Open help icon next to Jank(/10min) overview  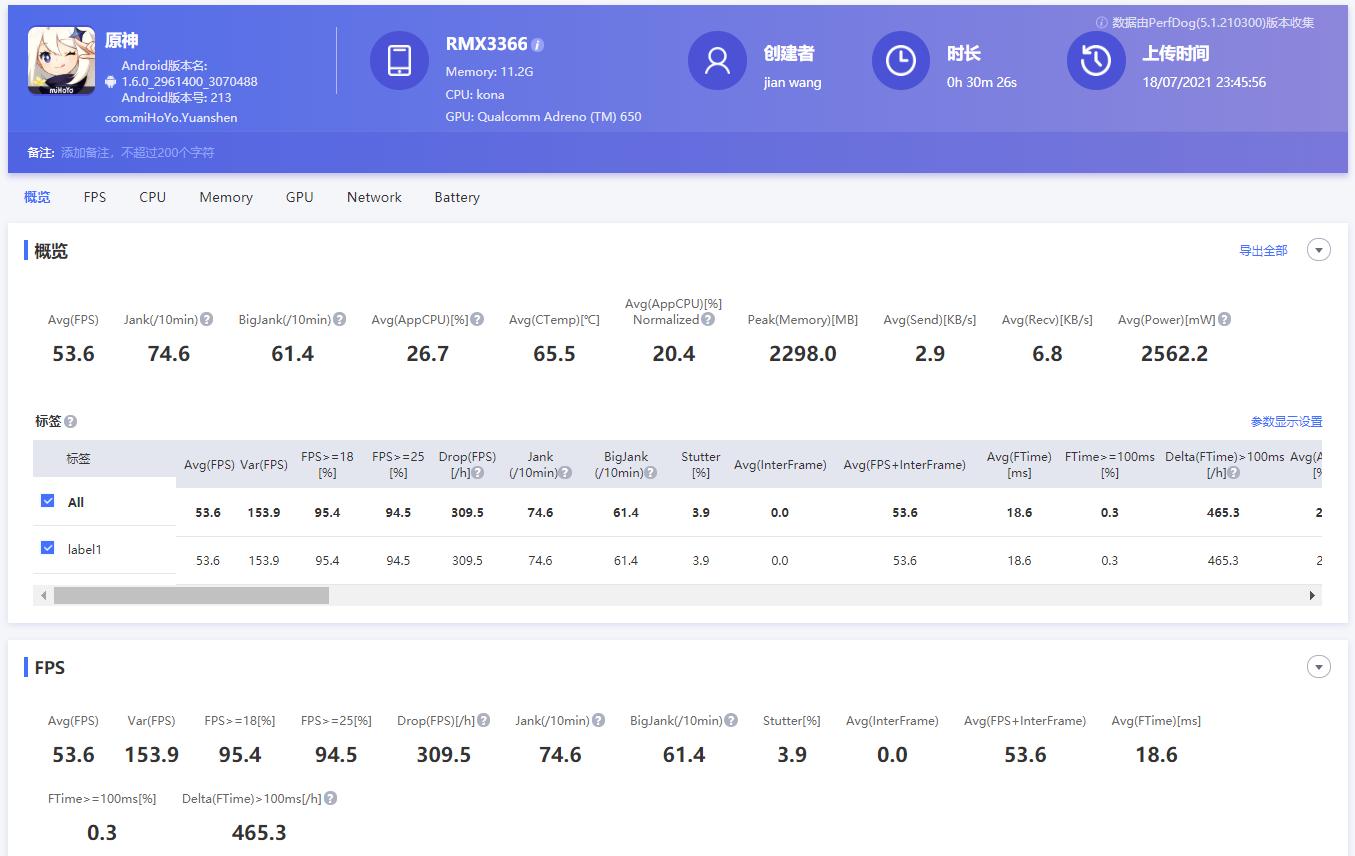(x=206, y=320)
